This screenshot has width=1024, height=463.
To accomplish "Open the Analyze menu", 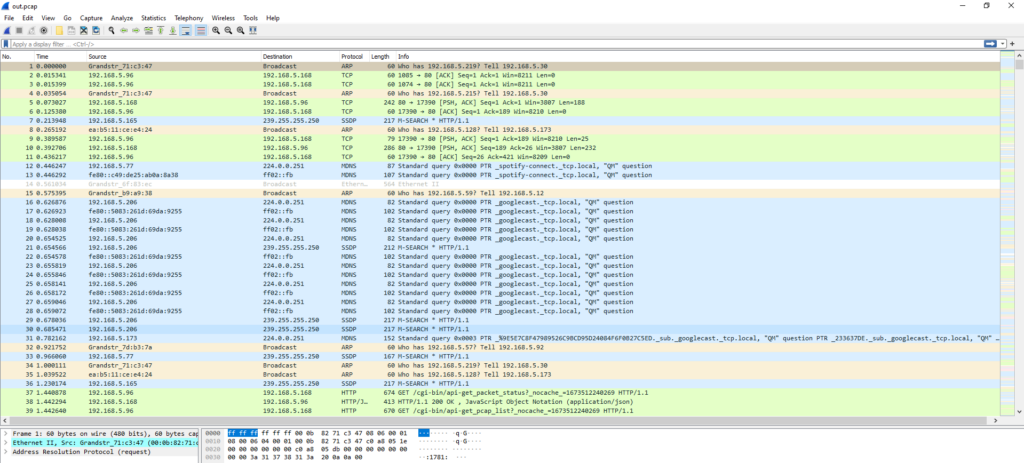I will 122,18.
